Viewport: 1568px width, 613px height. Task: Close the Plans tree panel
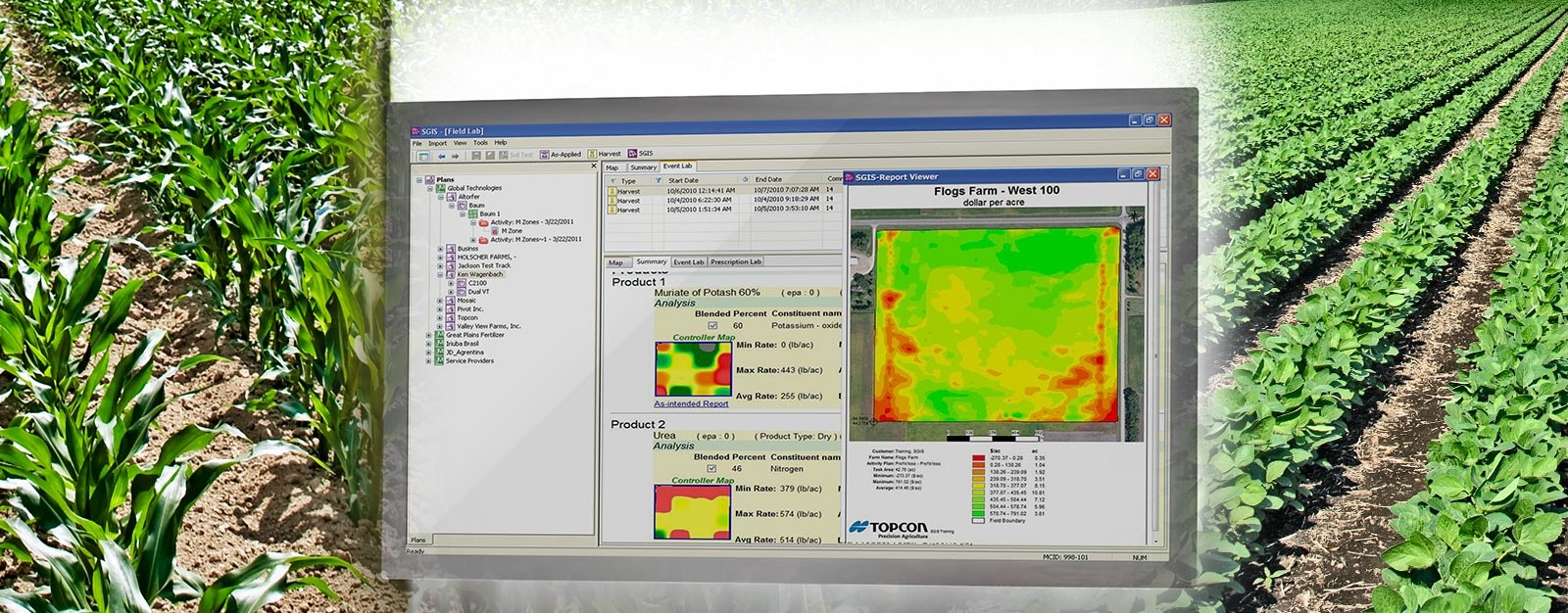click(x=594, y=166)
